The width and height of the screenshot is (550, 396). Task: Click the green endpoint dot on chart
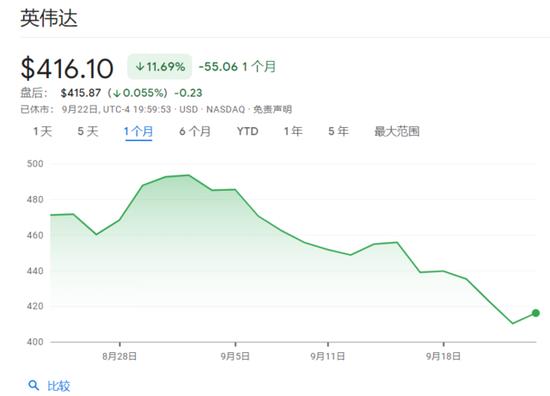535,313
